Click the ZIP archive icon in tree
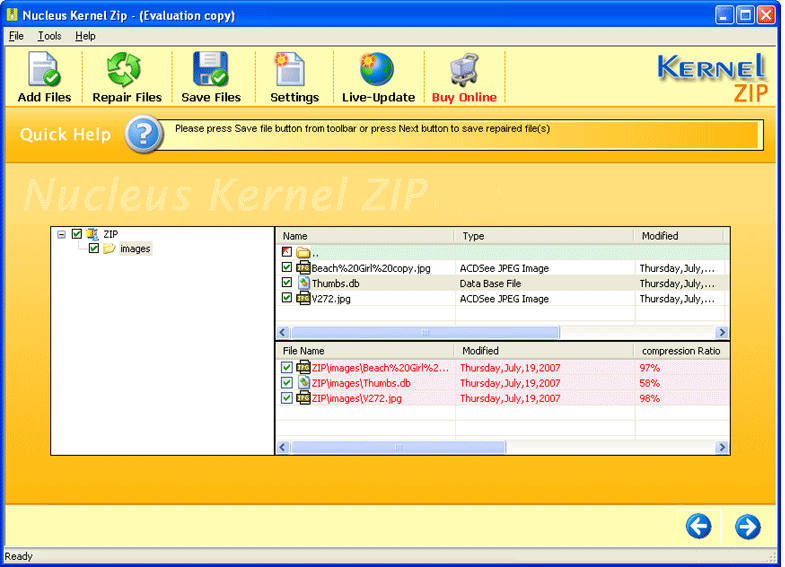 tap(92, 234)
